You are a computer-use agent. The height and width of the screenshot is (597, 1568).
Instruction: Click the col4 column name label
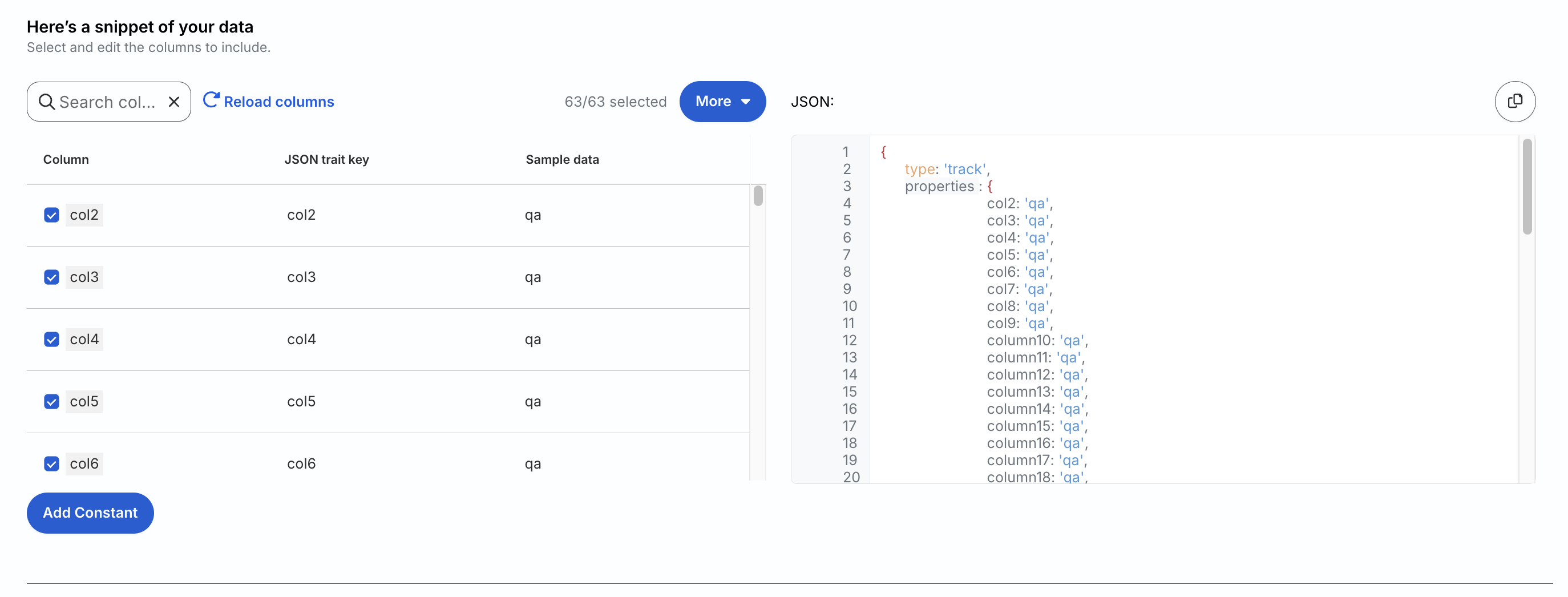coord(84,339)
